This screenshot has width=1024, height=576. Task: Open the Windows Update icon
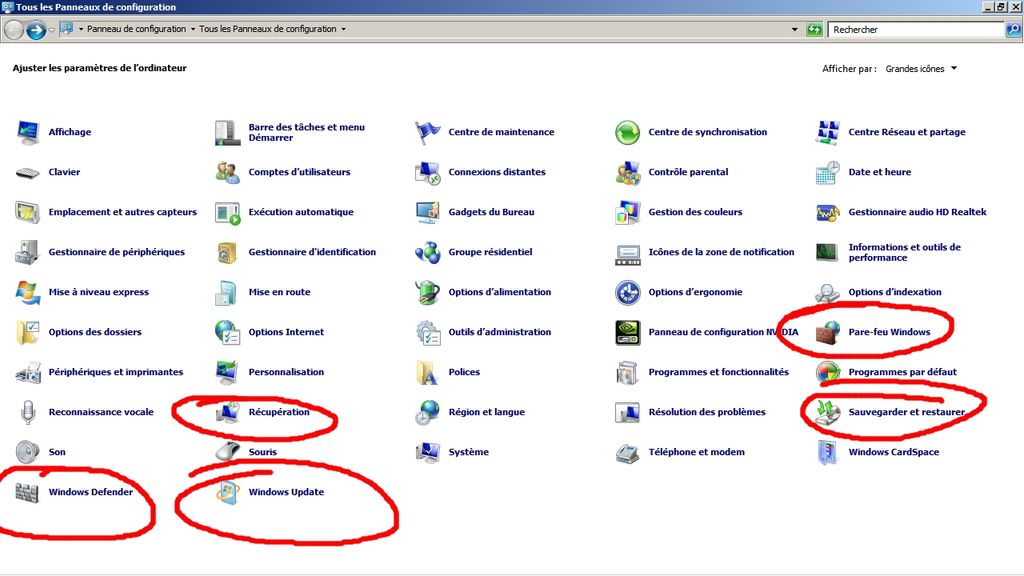pos(228,492)
